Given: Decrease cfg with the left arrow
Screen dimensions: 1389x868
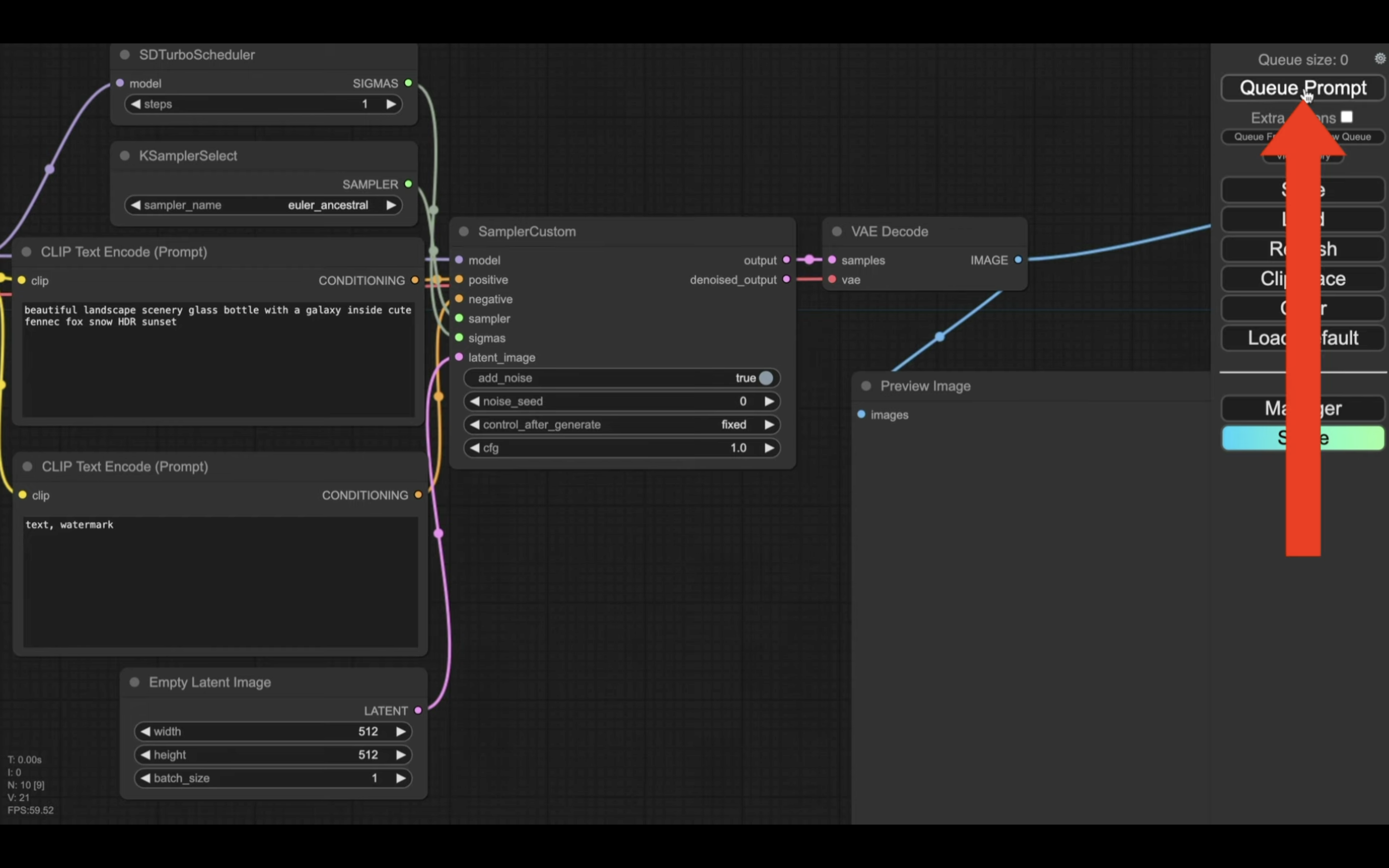Looking at the screenshot, I should click(475, 448).
